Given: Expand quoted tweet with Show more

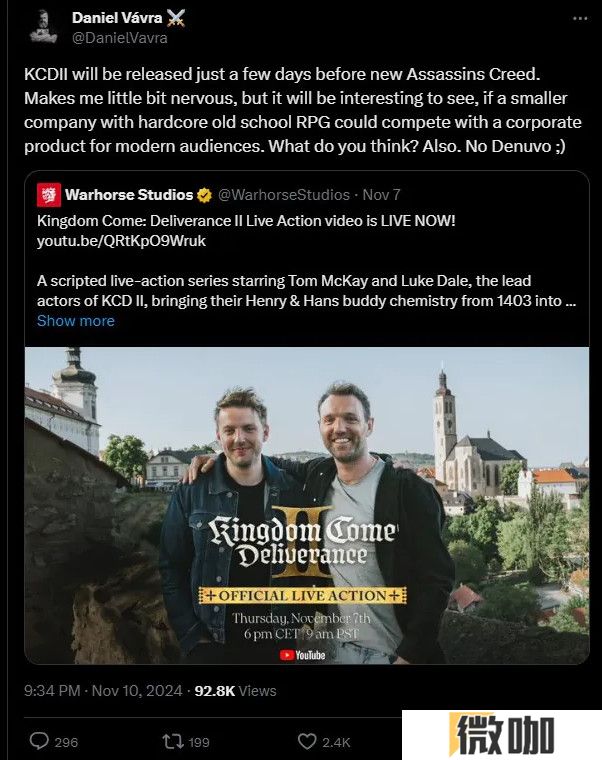Looking at the screenshot, I should (76, 321).
